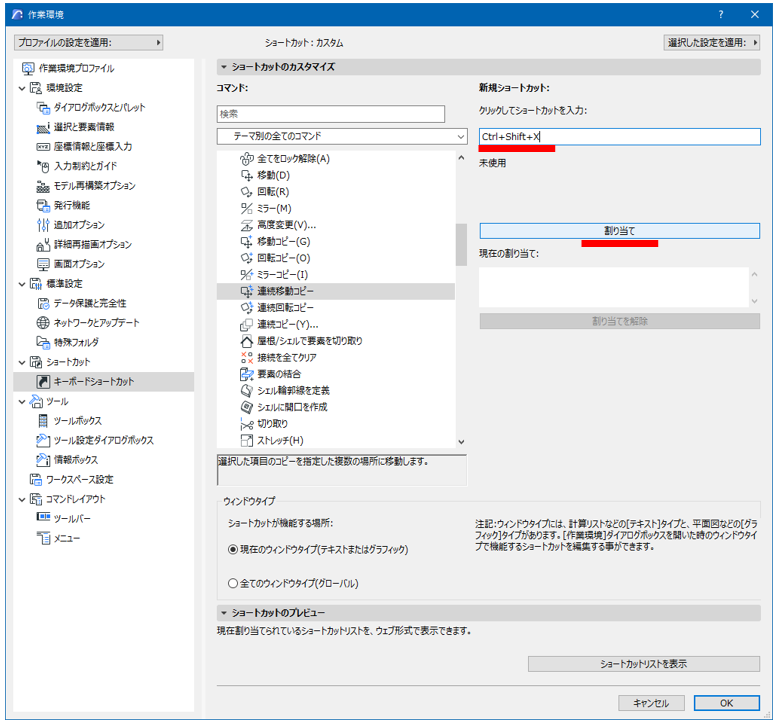Open ダイアログボックスとパレット settings icon

click(x=44, y=107)
